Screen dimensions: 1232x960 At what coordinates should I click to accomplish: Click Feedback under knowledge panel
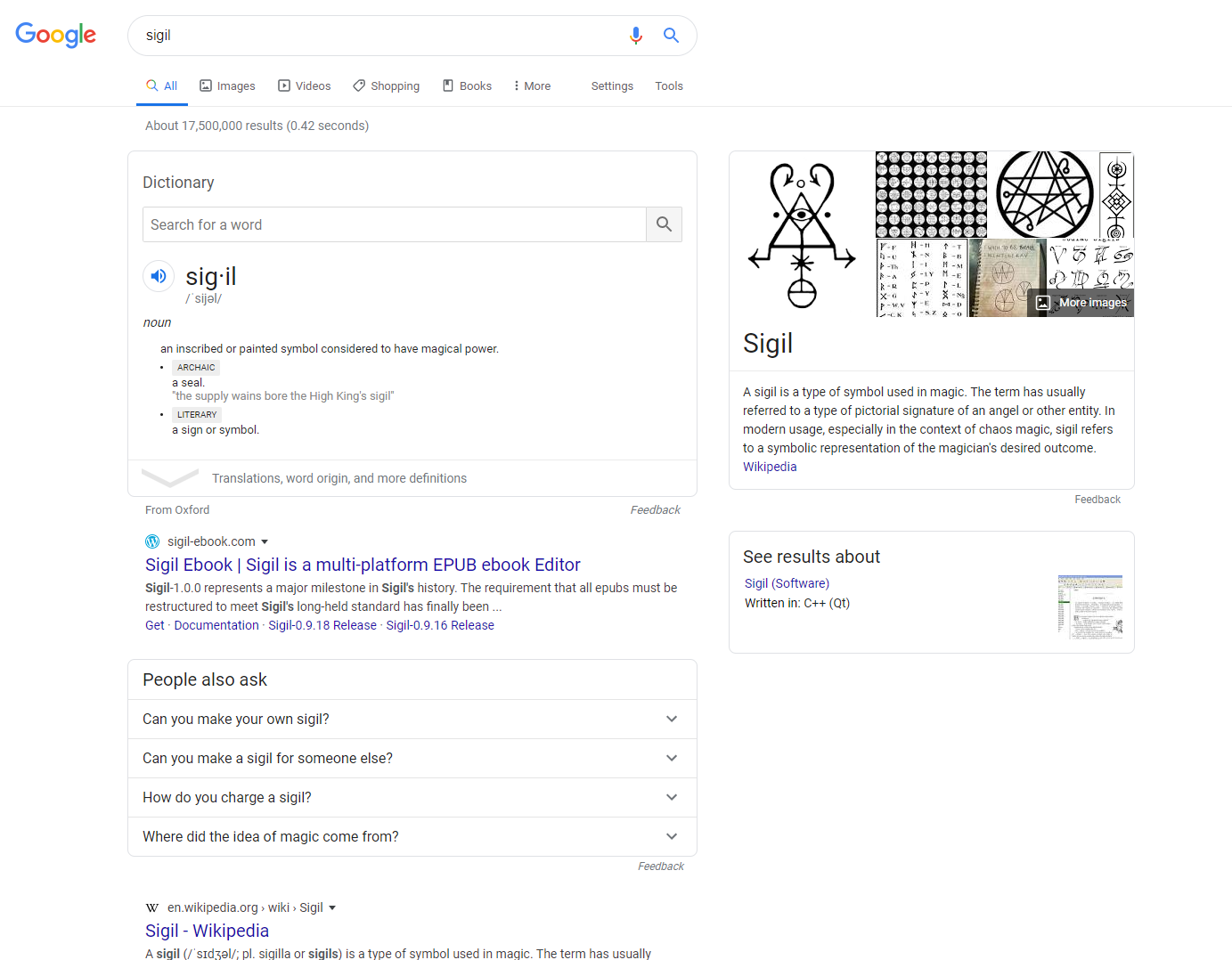[1097, 500]
